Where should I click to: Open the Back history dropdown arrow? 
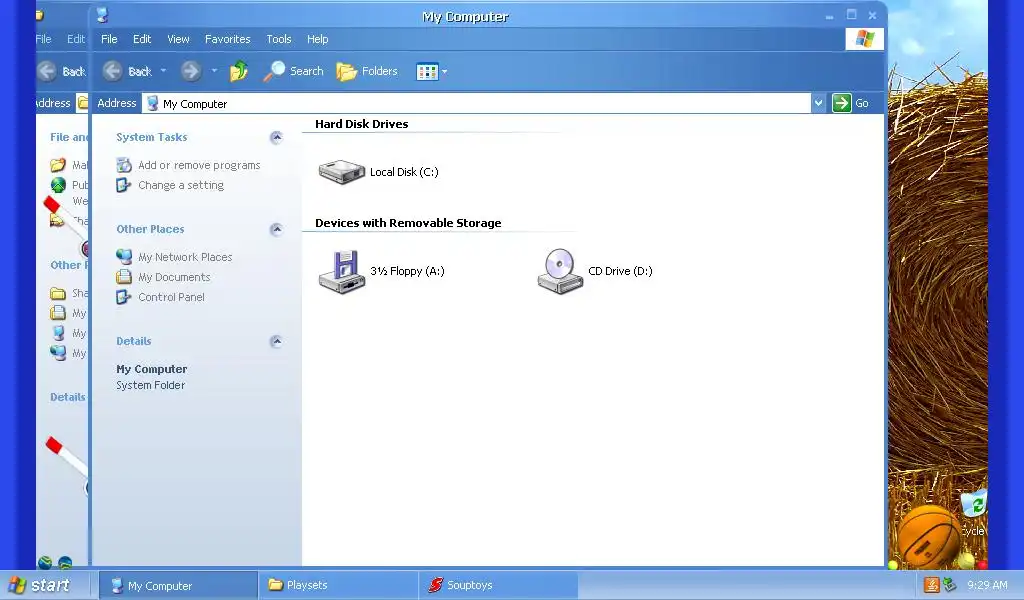click(163, 71)
